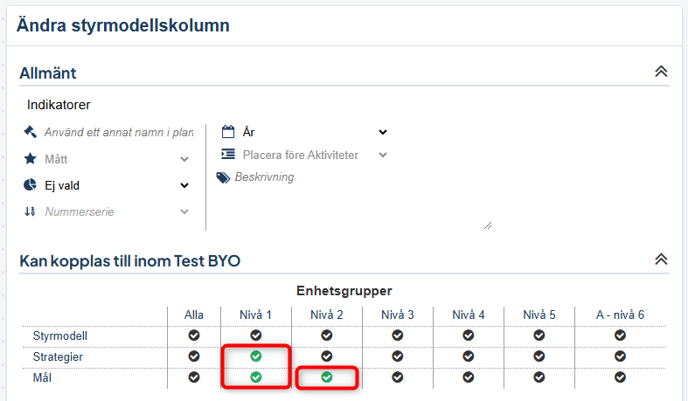Click the pie chart icon beside Ej vald
This screenshot has height=401, width=688.
coord(29,185)
